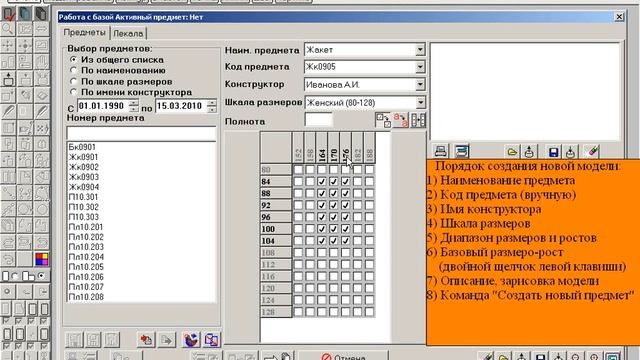The image size is (640, 360).
Task: Select item 'Жк0901' in the list
Action: [84, 157]
